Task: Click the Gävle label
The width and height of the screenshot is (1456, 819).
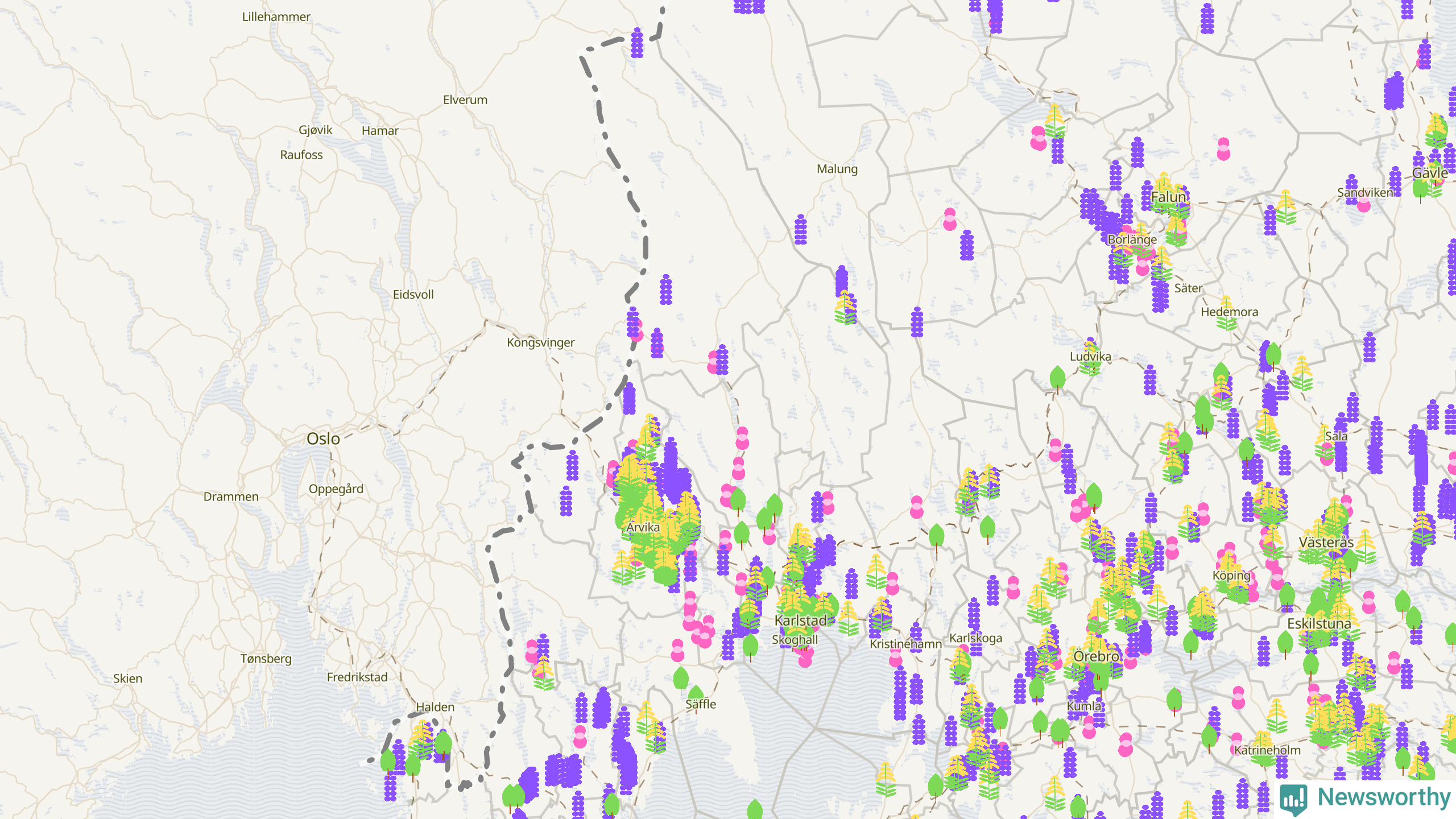Action: [1429, 173]
